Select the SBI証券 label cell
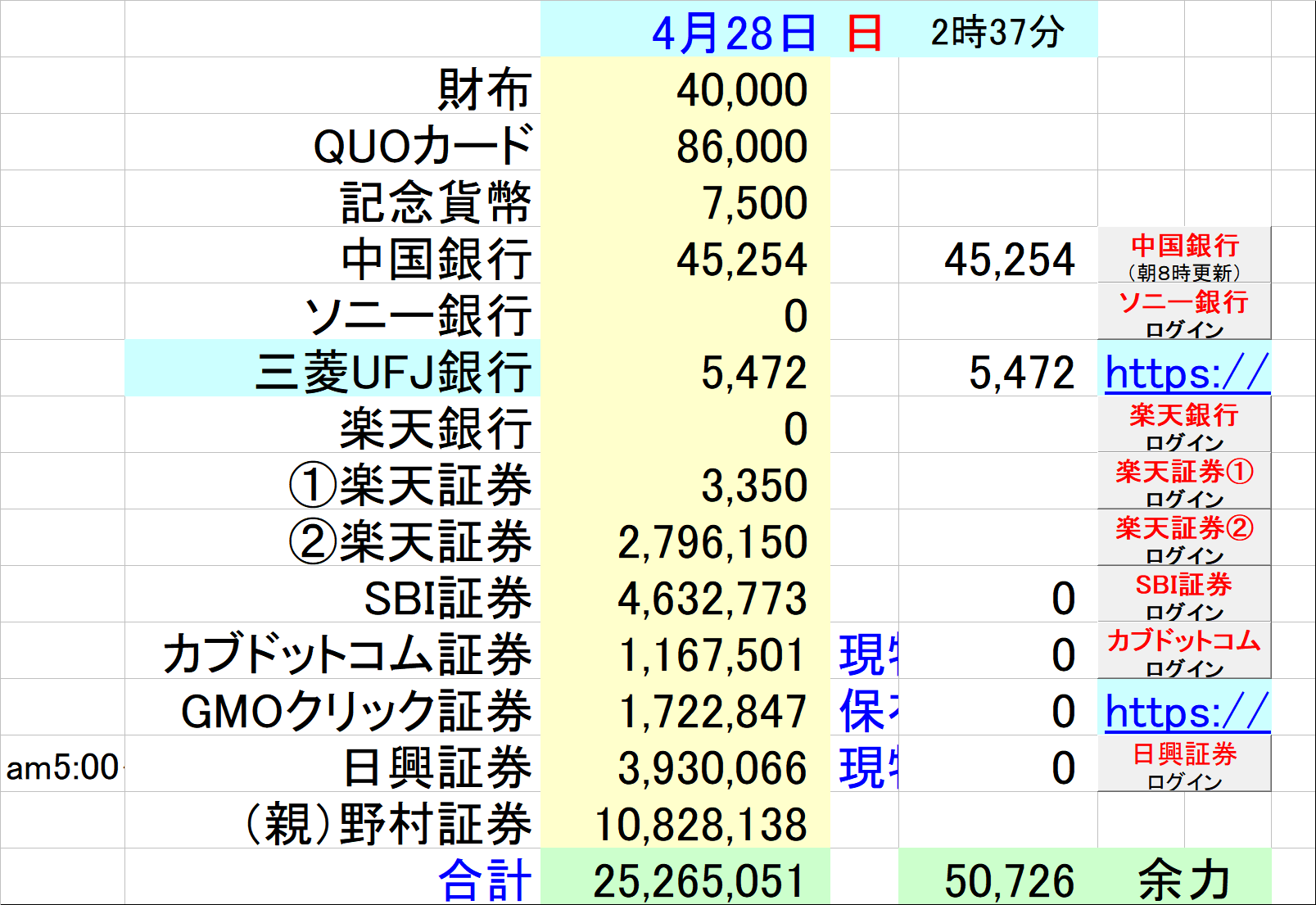 tap(332, 595)
